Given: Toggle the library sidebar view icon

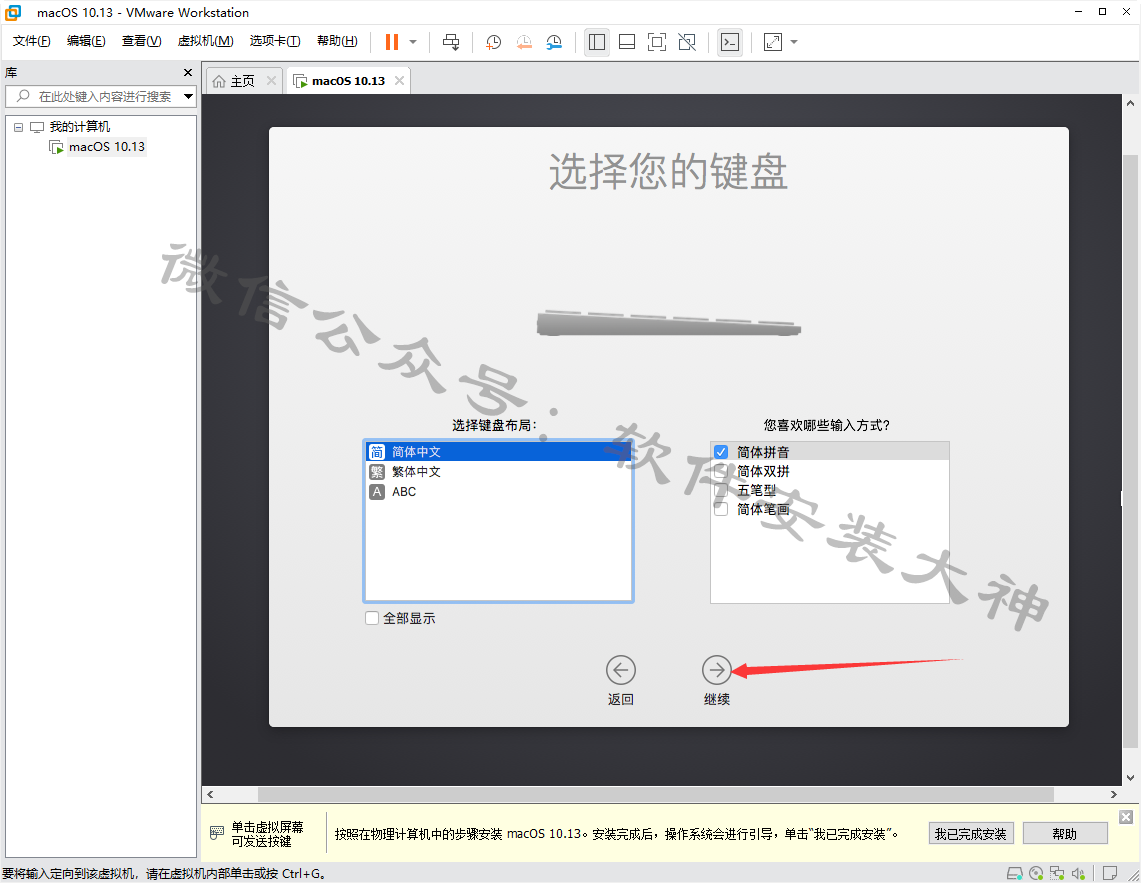Looking at the screenshot, I should point(597,42).
